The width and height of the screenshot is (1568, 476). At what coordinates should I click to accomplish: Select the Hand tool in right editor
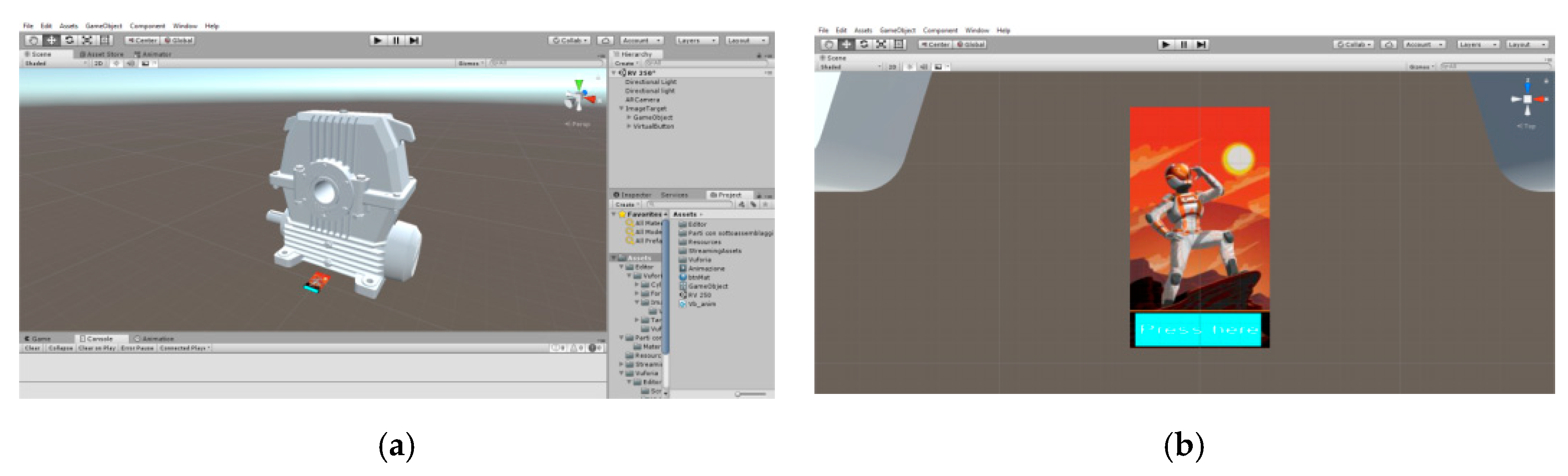click(x=829, y=44)
